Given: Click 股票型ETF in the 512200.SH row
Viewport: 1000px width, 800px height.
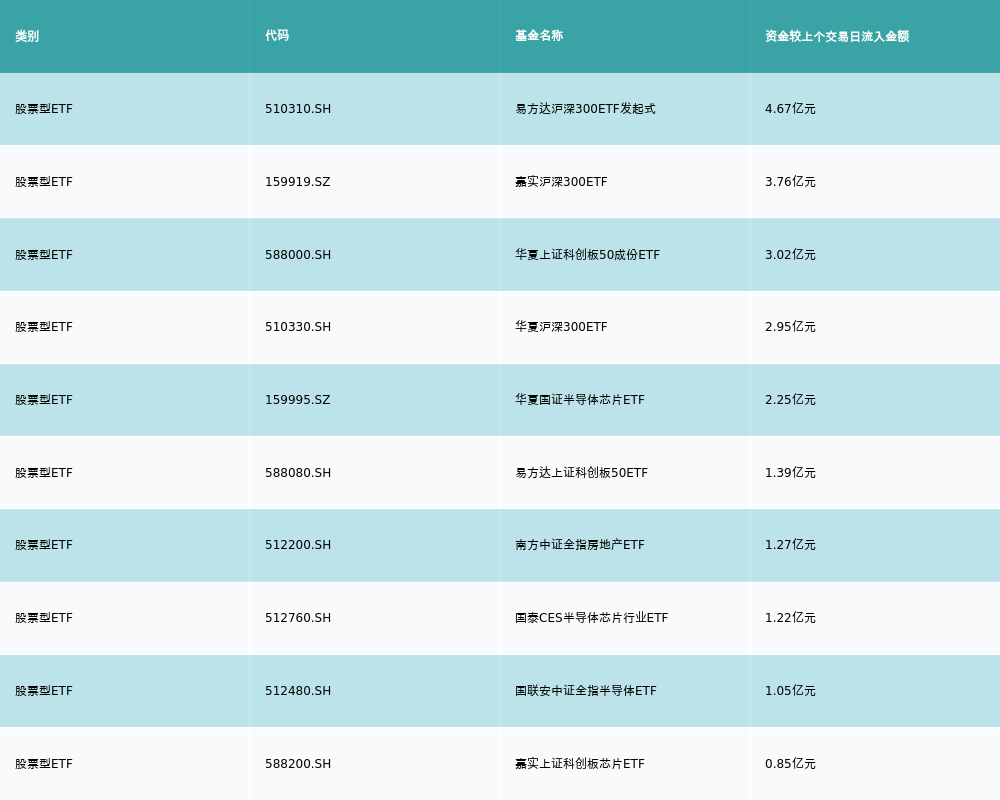Looking at the screenshot, I should (x=44, y=545).
